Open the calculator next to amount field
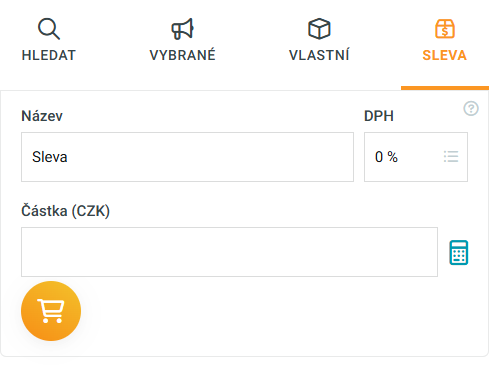The width and height of the screenshot is (494, 366). tap(459, 252)
